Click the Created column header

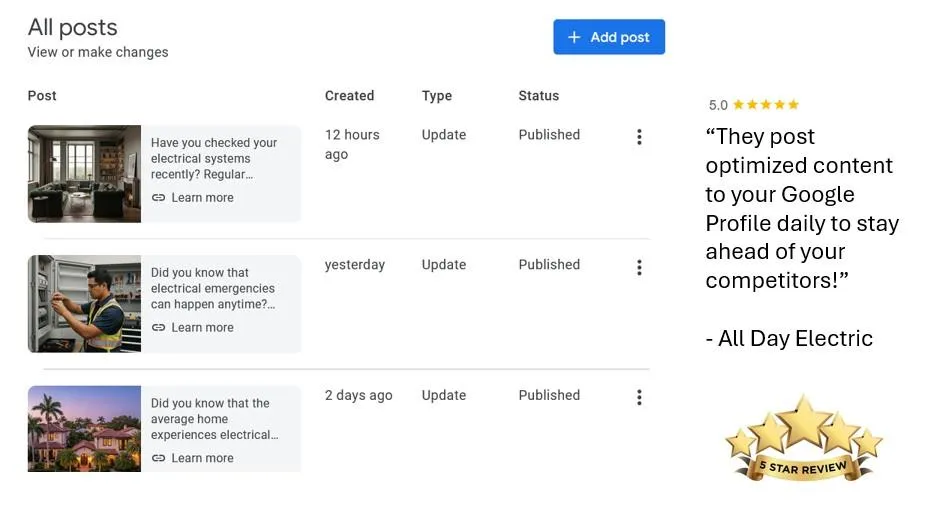(349, 96)
